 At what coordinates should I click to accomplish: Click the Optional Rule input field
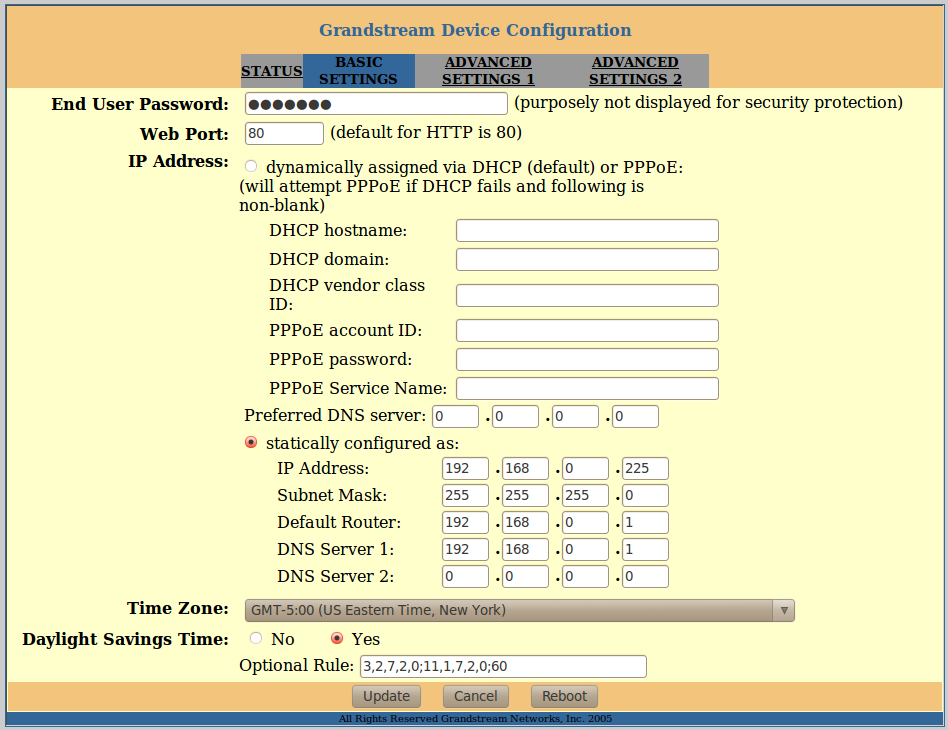pyautogui.click(x=503, y=666)
